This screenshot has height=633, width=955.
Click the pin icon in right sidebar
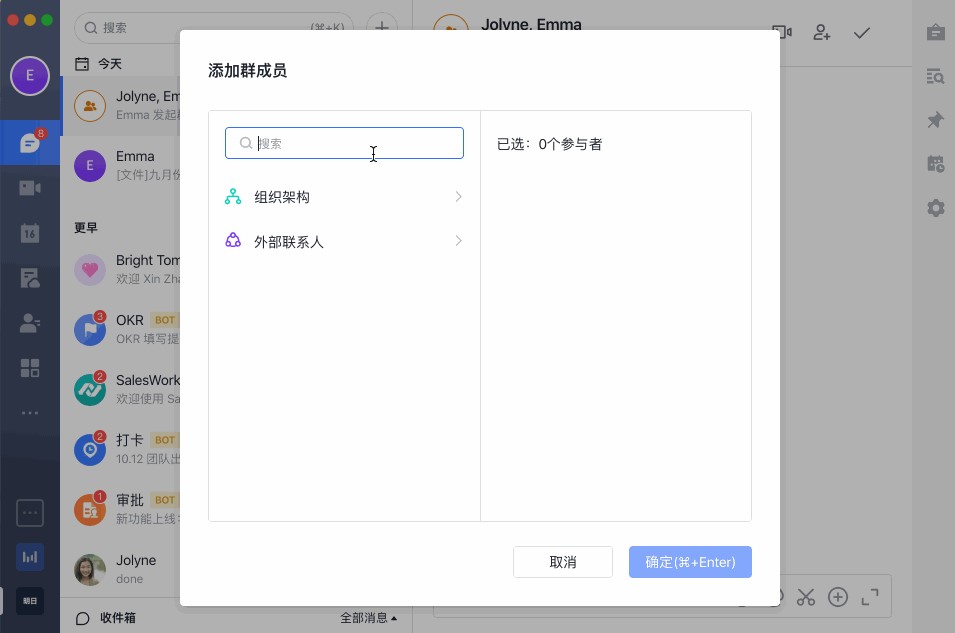[x=935, y=120]
